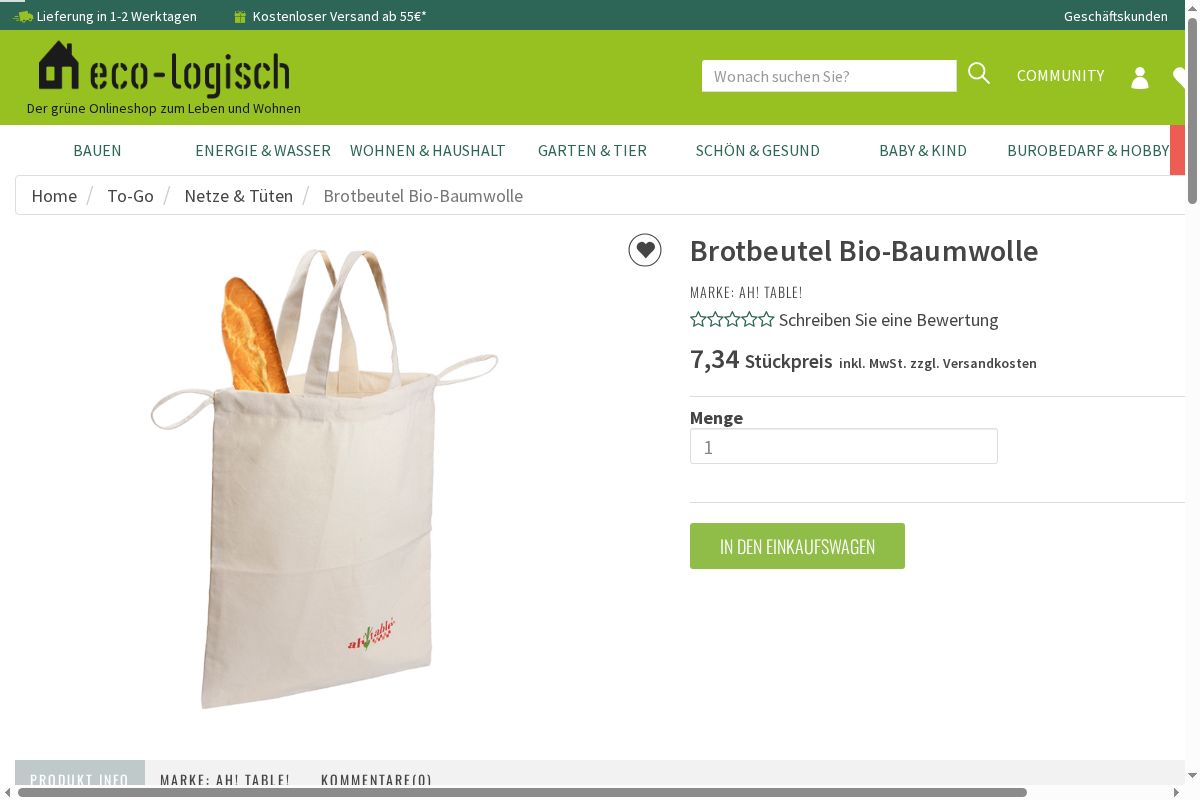Click Schreiben Sie eine Bewertung link
Screen dimensions: 1200x800
pyautogui.click(x=889, y=320)
